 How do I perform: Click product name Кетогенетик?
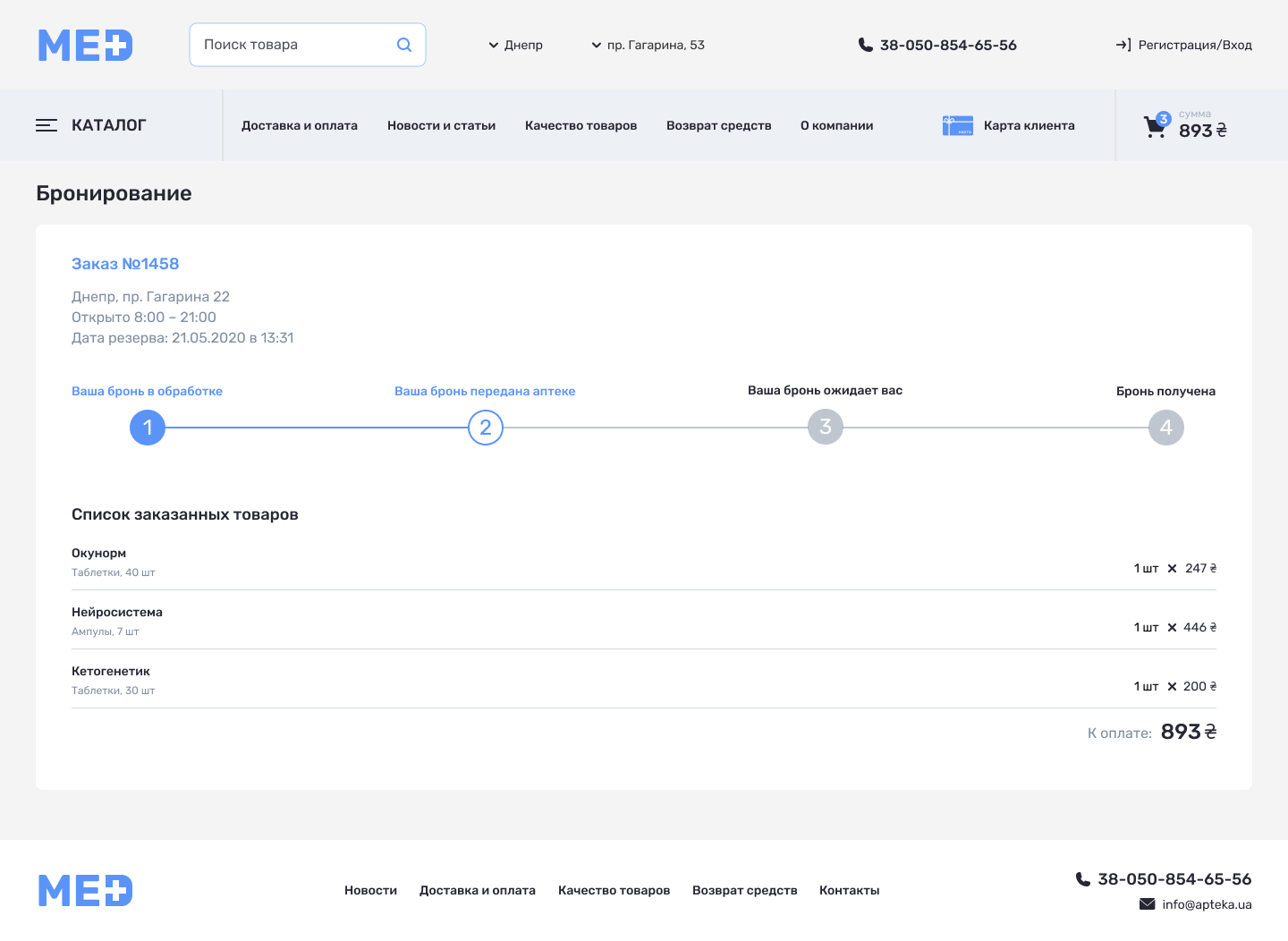click(x=111, y=671)
